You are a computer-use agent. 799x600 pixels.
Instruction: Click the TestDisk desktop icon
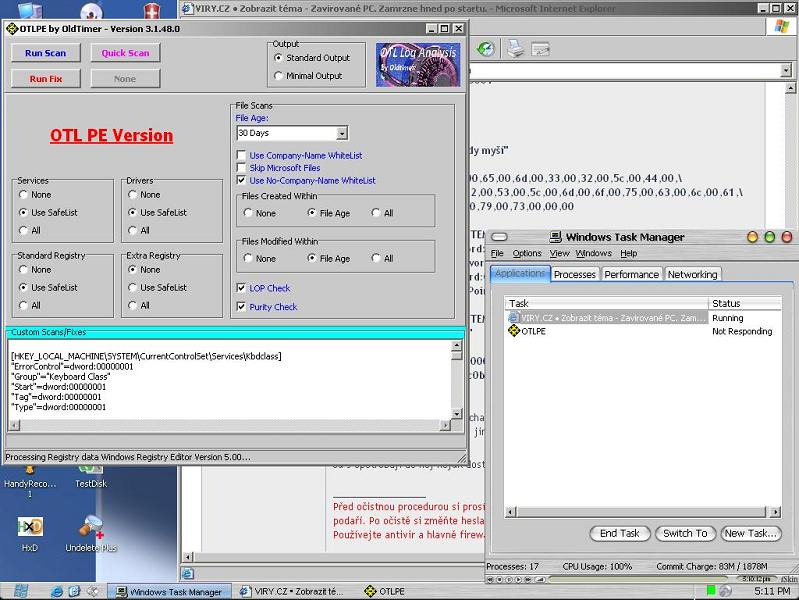(91, 477)
